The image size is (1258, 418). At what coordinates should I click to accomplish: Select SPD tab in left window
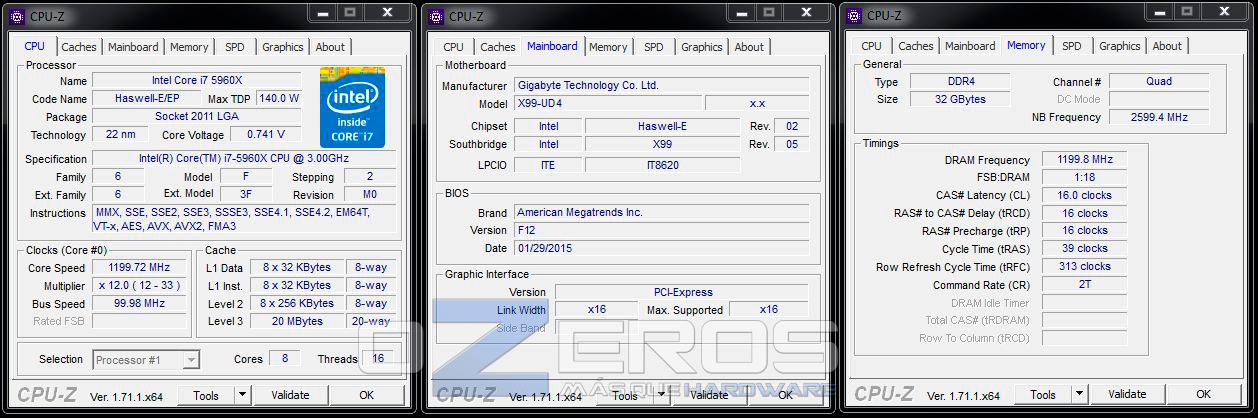235,47
